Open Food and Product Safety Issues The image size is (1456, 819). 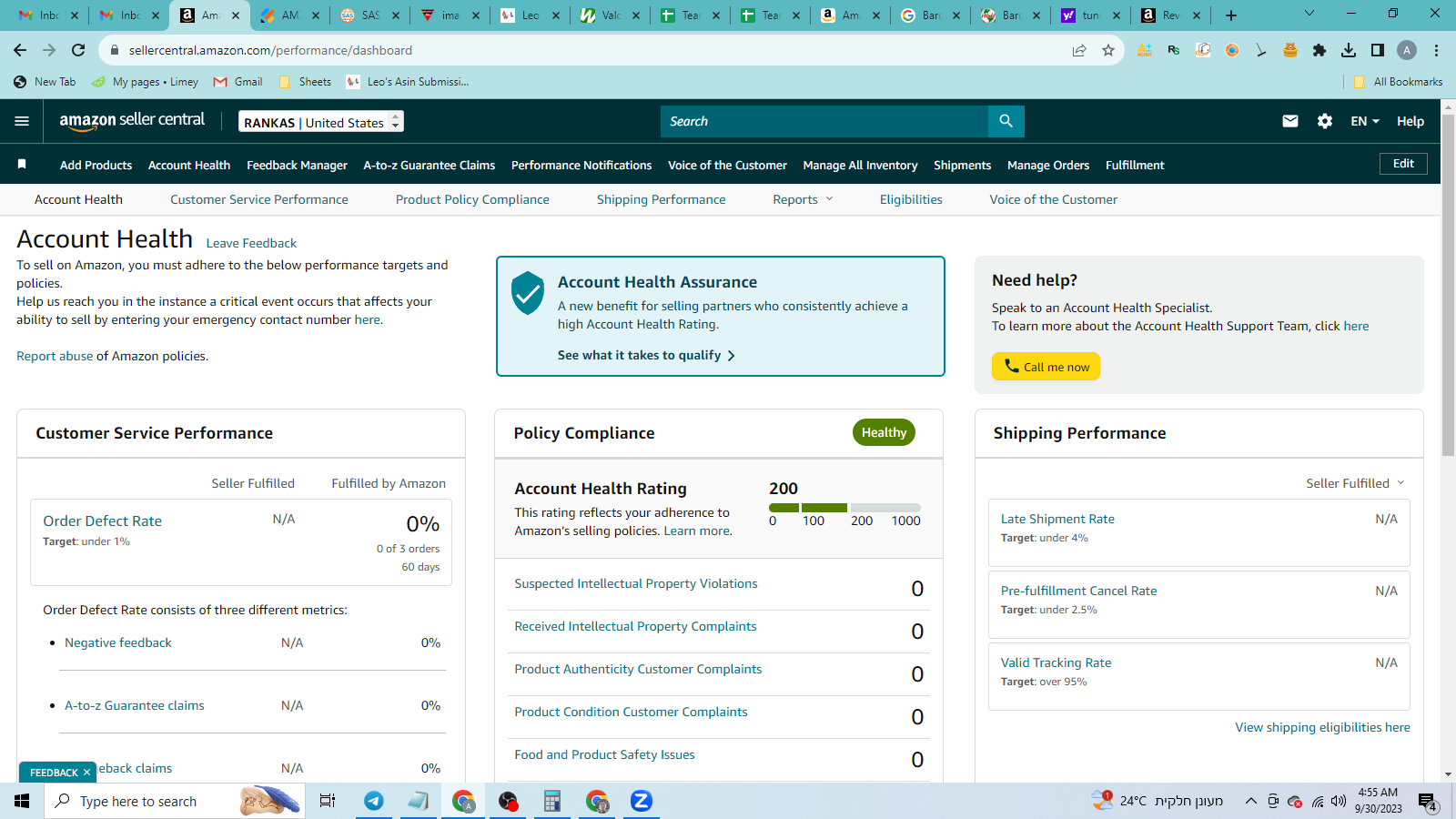click(604, 754)
